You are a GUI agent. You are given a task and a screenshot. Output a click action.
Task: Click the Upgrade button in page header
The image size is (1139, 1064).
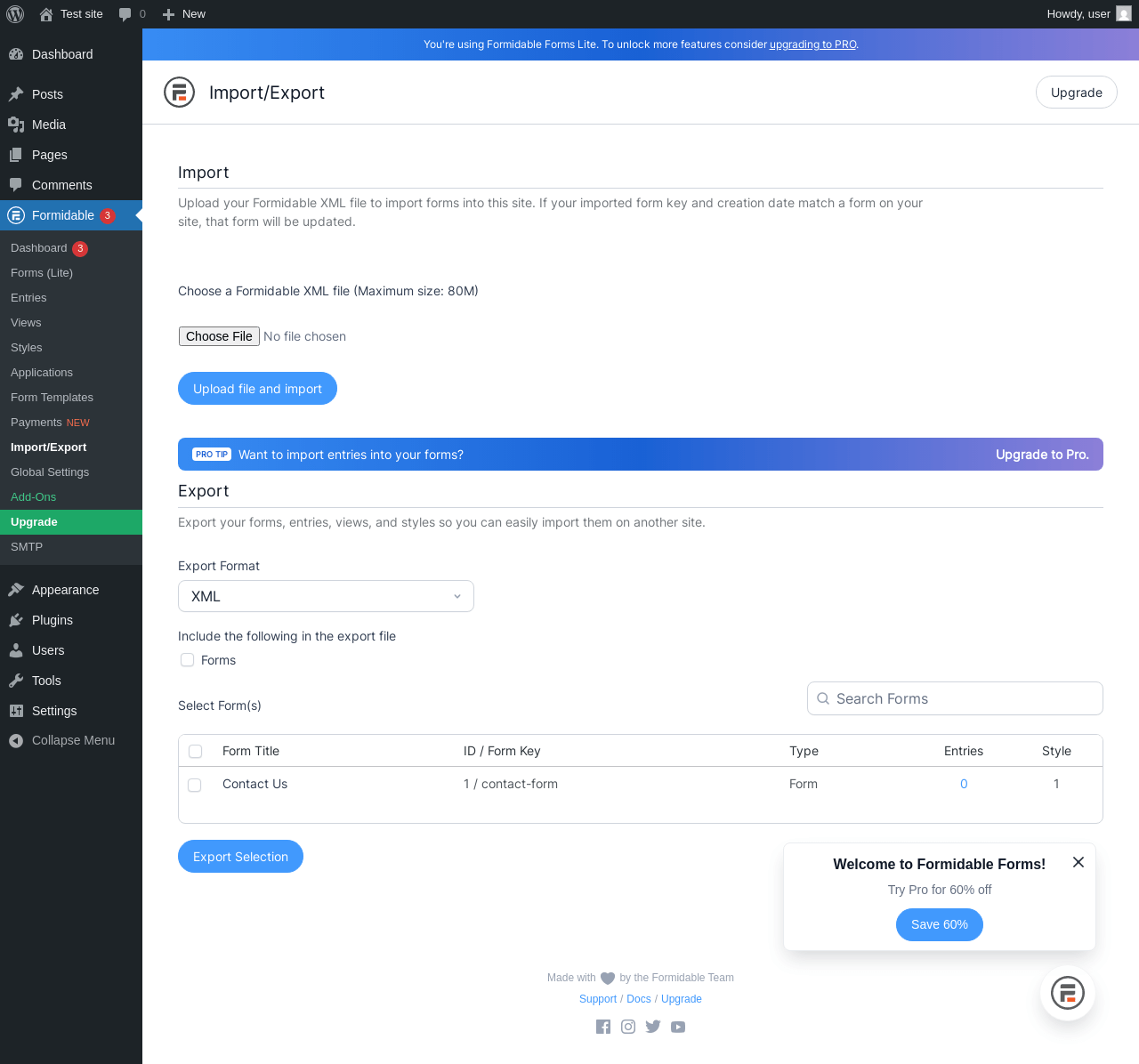pos(1077,93)
